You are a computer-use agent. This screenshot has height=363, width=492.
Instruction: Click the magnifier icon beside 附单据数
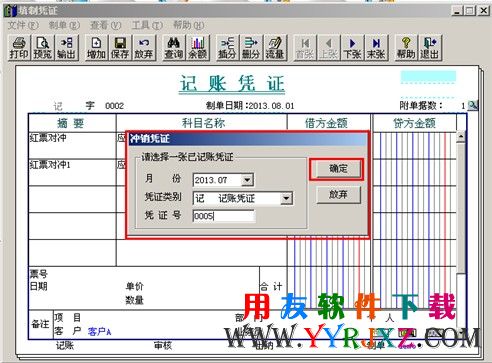(x=472, y=106)
